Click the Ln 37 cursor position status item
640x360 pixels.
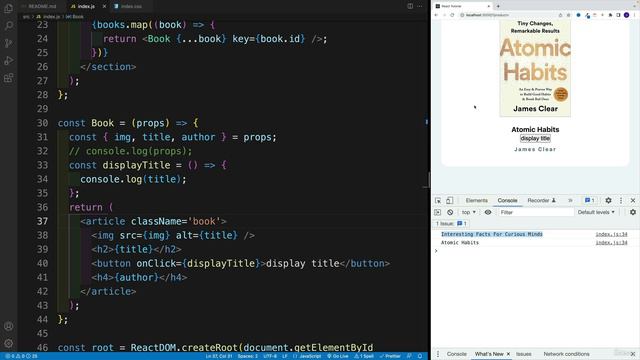218,356
